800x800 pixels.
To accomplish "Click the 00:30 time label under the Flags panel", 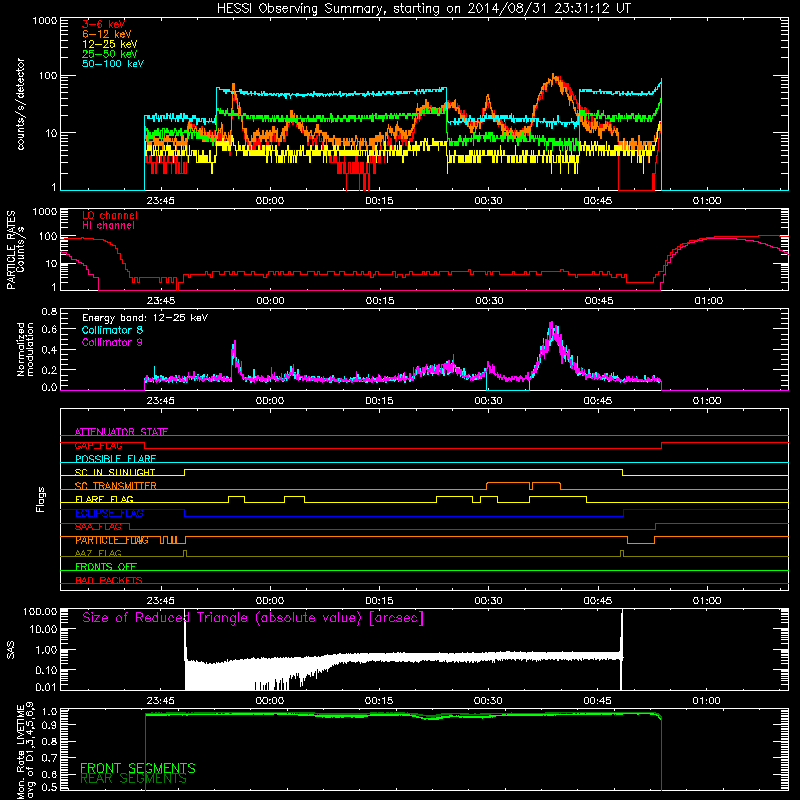I will (488, 601).
